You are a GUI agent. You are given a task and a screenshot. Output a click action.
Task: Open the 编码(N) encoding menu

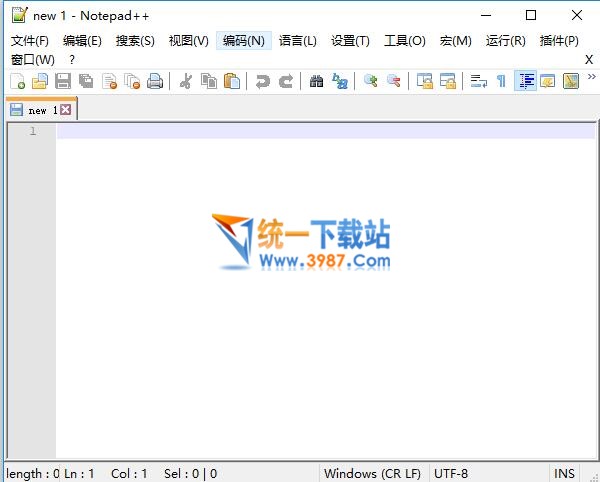[243, 41]
